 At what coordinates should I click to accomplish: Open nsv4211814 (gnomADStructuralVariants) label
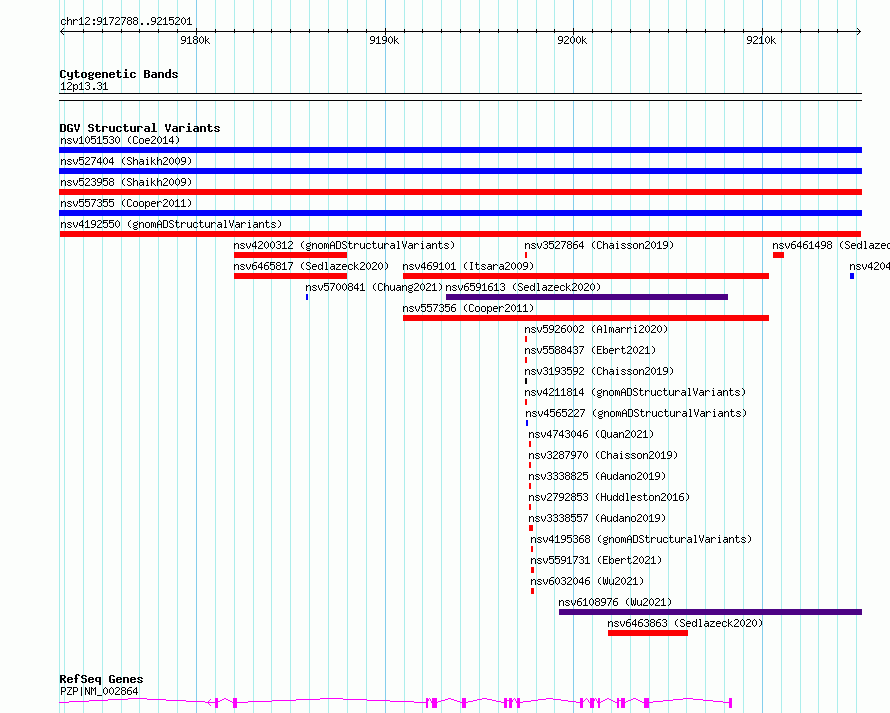[x=635, y=392]
